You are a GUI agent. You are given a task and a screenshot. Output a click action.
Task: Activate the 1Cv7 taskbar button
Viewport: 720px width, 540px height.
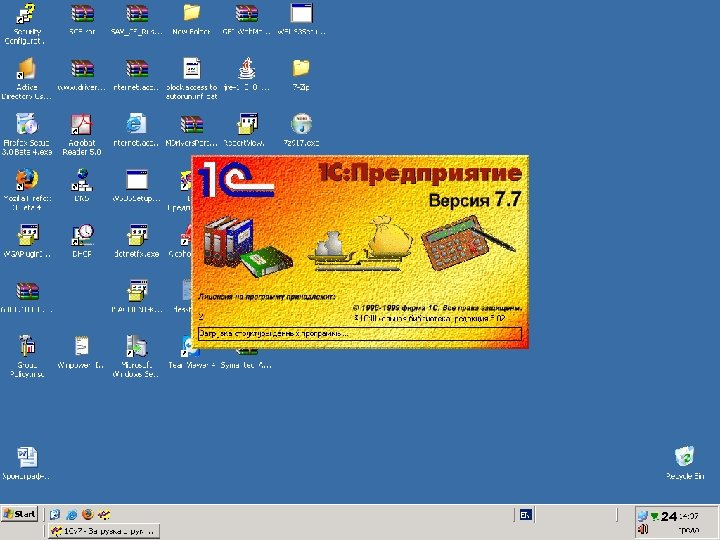point(104,531)
